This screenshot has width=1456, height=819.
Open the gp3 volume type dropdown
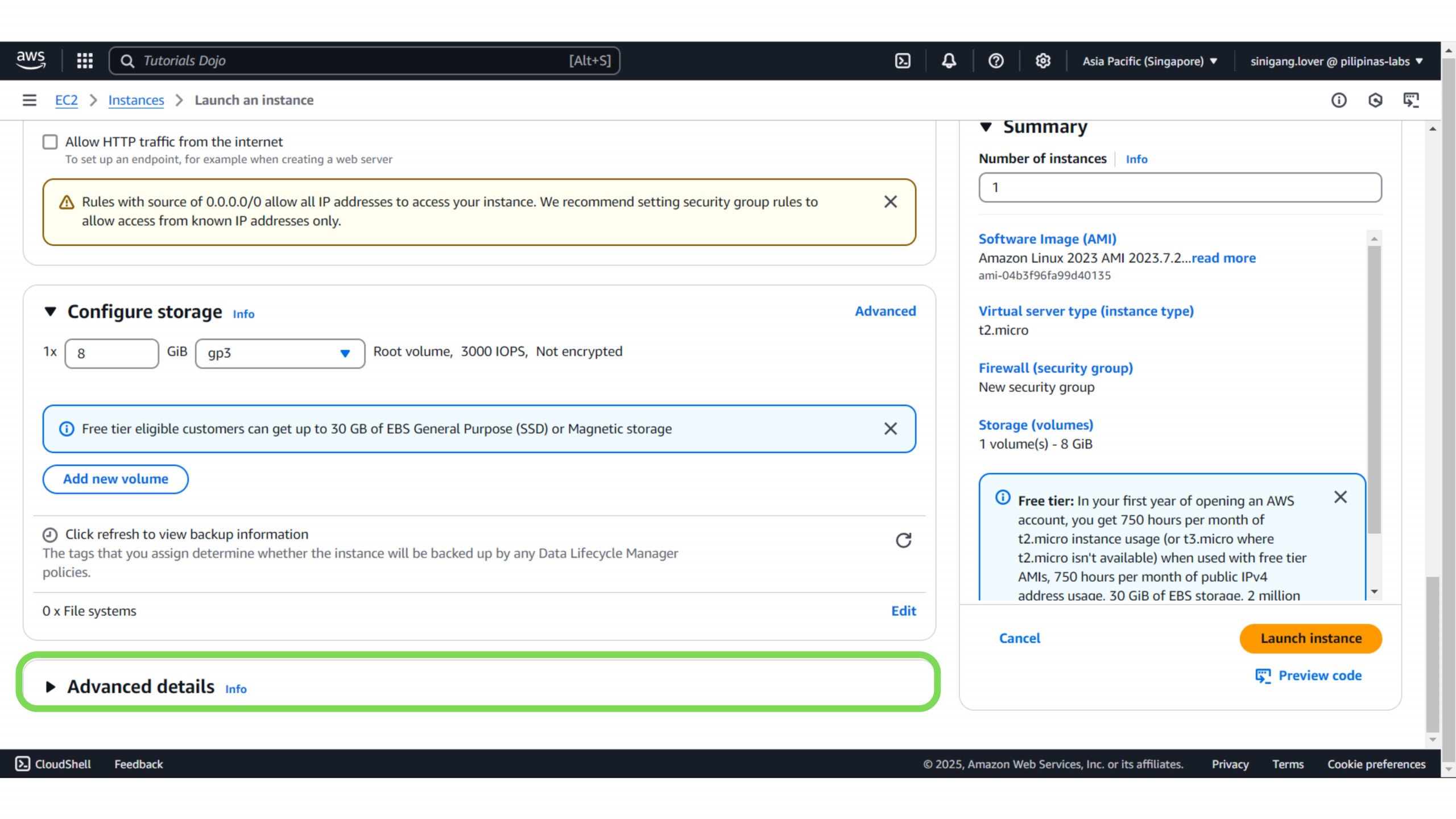pyautogui.click(x=280, y=353)
